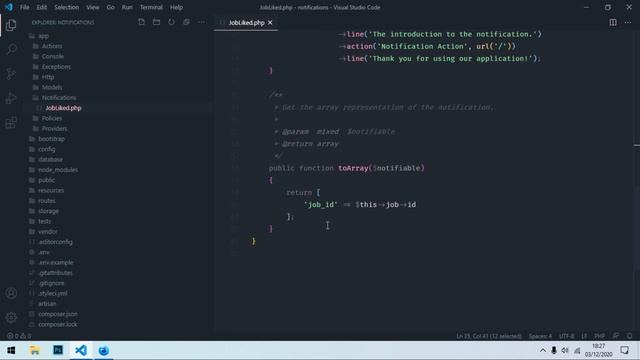640x360 pixels.
Task: Change language mode PHP
Action: coord(600,336)
